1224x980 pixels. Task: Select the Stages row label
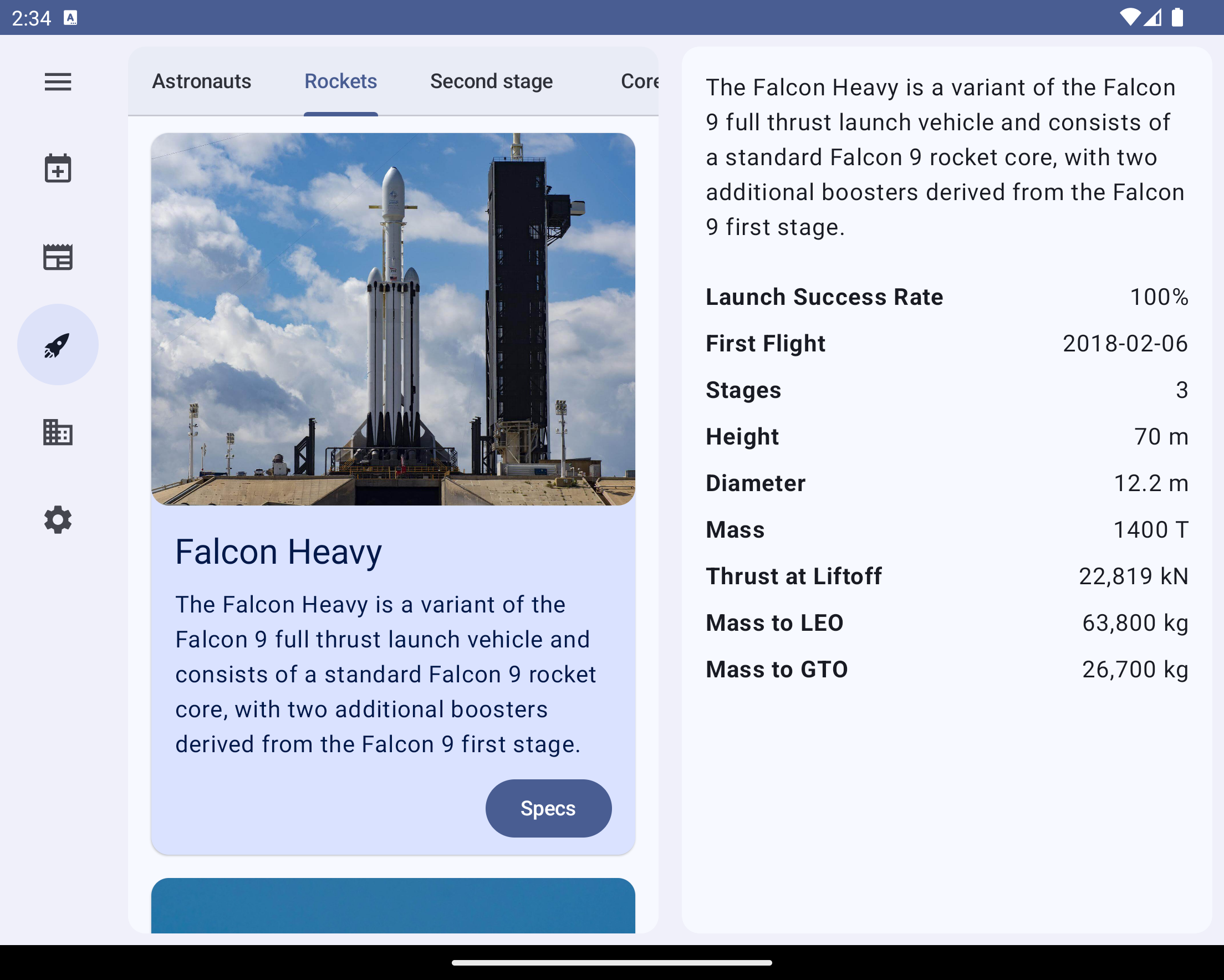click(744, 390)
